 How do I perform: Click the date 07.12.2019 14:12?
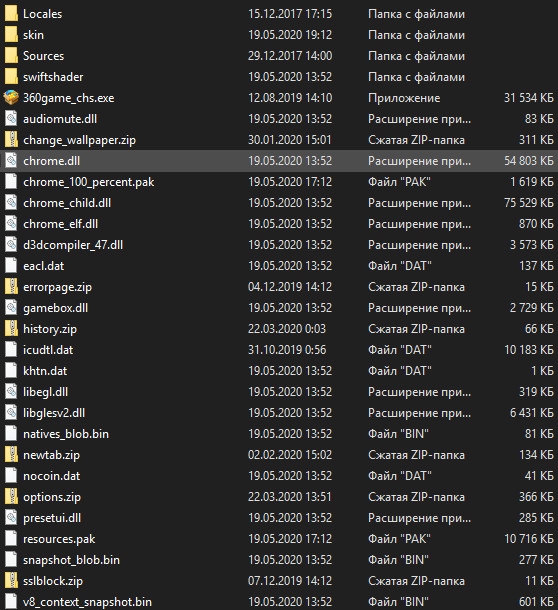coord(290,581)
